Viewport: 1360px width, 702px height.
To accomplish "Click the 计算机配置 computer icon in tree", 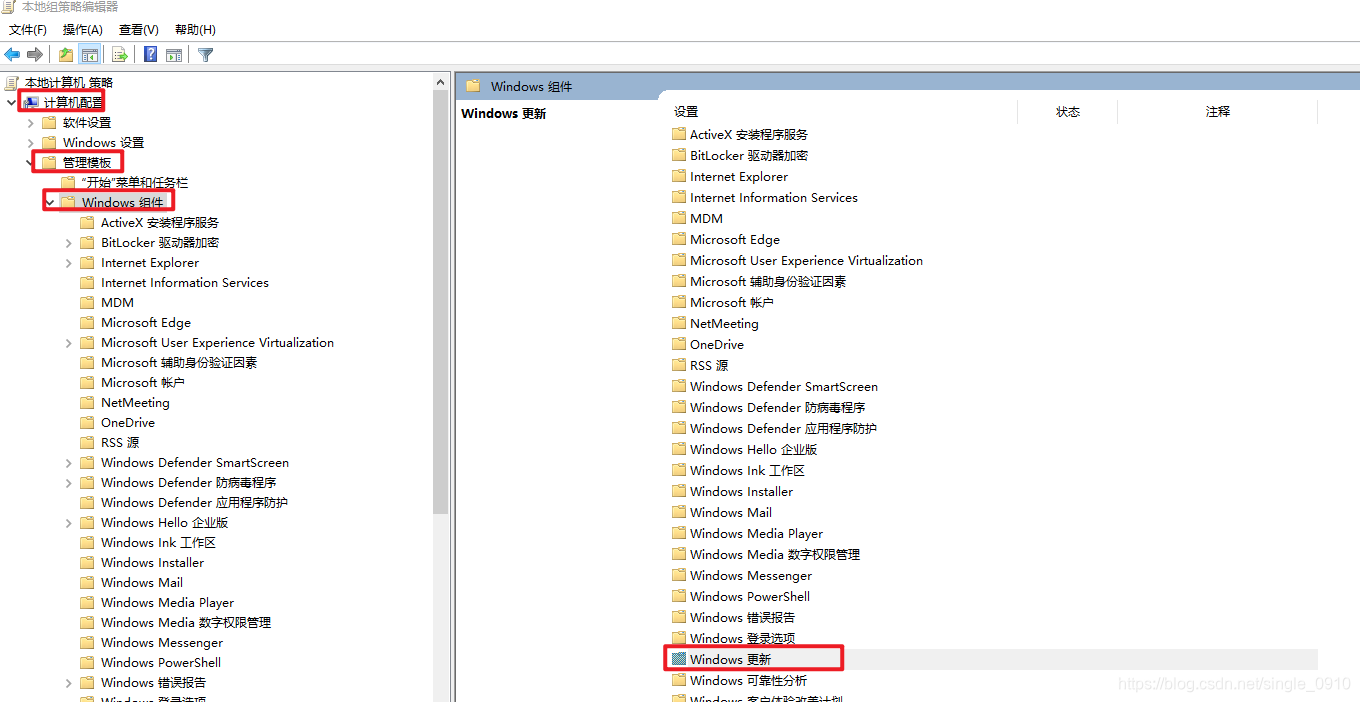I will point(31,102).
